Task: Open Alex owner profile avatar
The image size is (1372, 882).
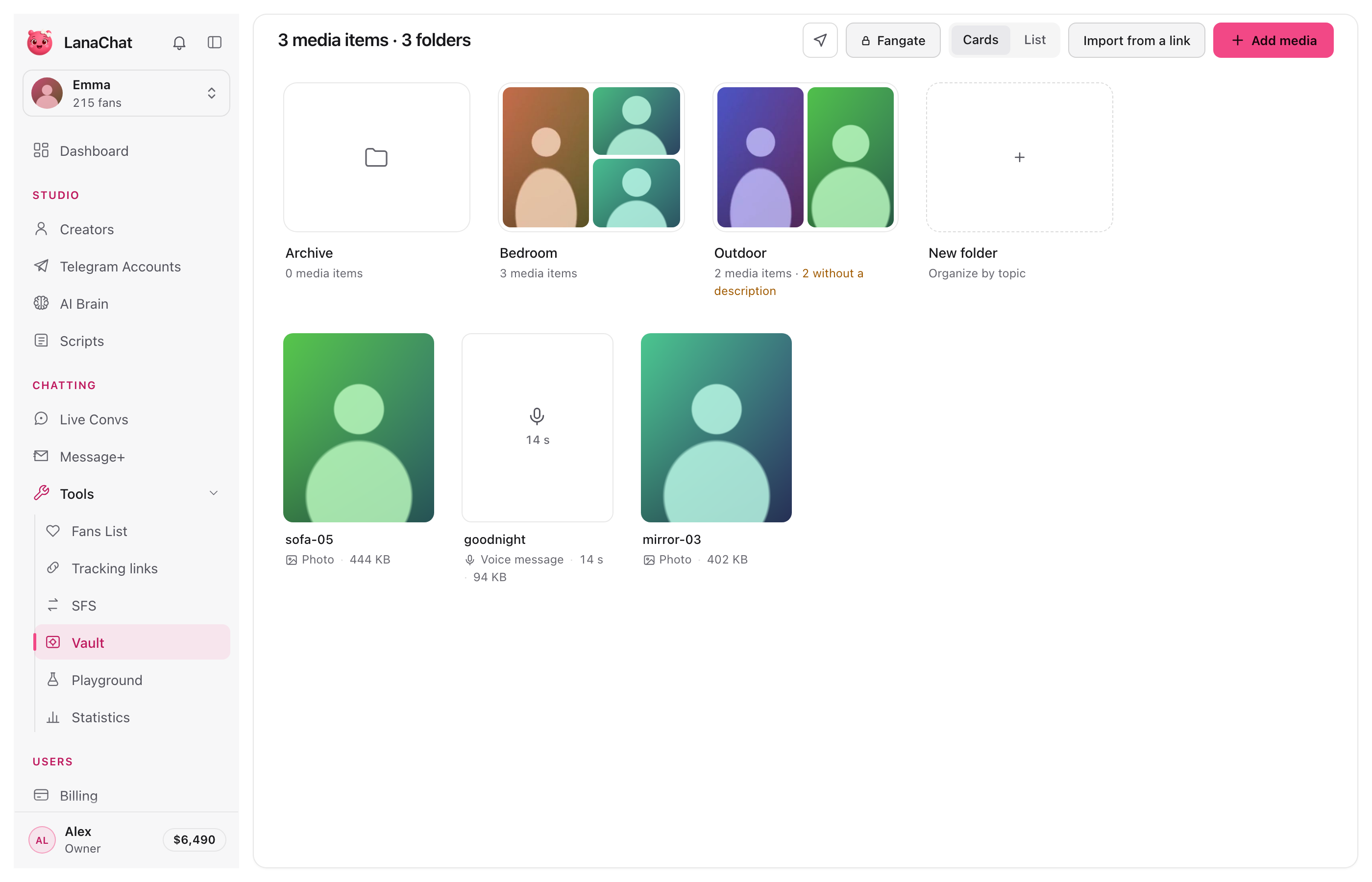Action: (42, 840)
